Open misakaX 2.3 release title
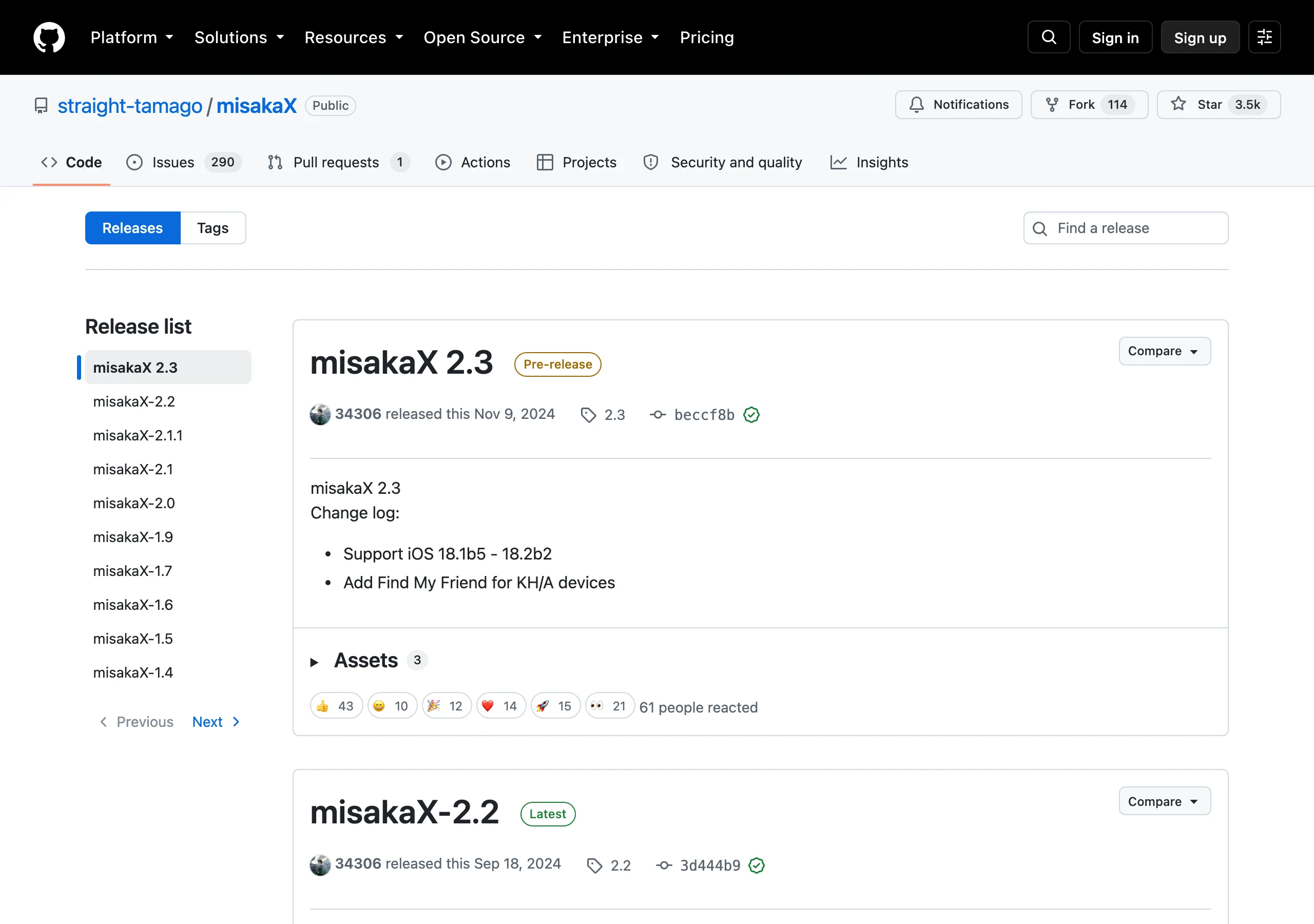 pyautogui.click(x=401, y=362)
